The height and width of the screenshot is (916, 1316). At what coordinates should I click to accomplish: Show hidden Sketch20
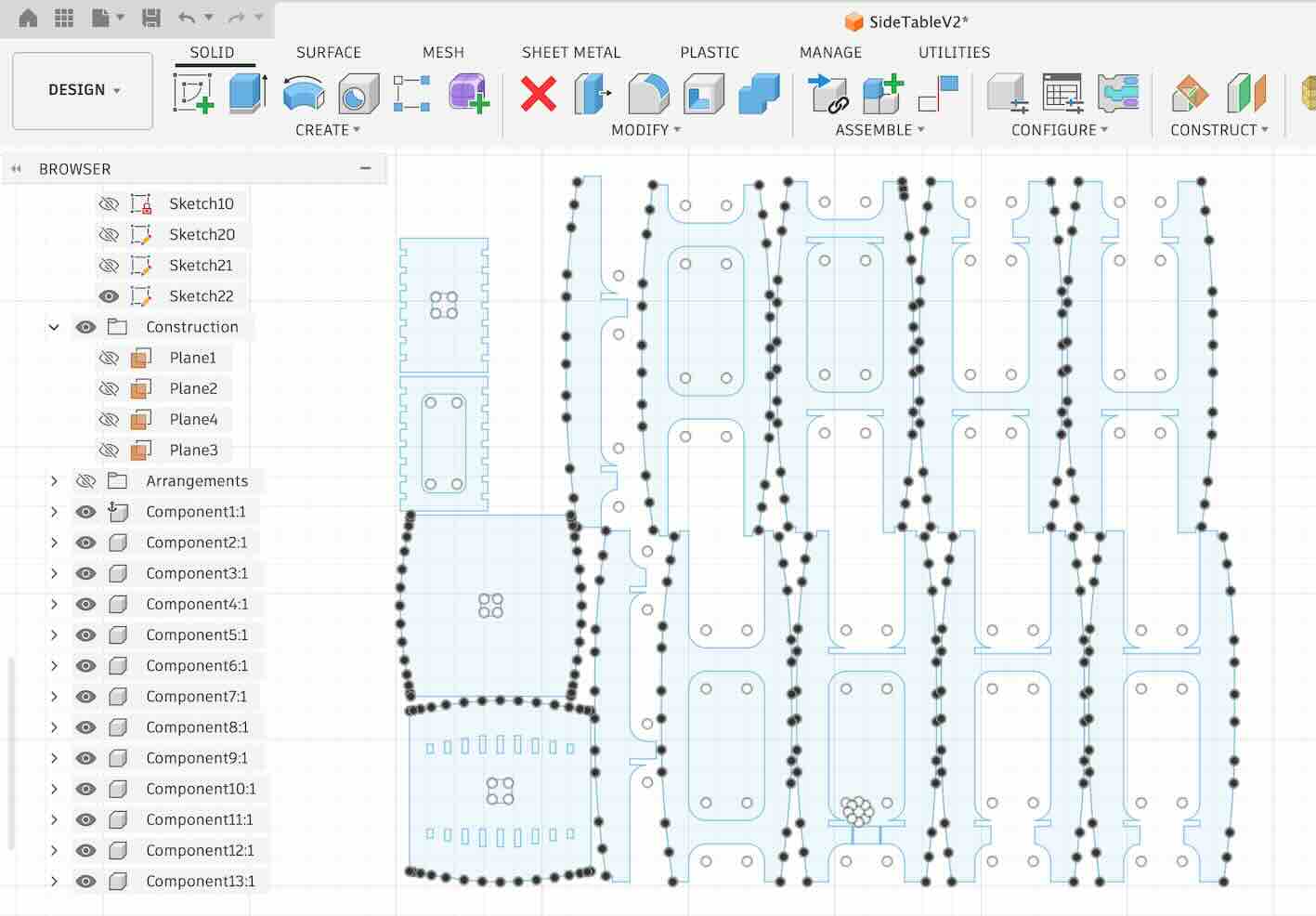click(109, 234)
